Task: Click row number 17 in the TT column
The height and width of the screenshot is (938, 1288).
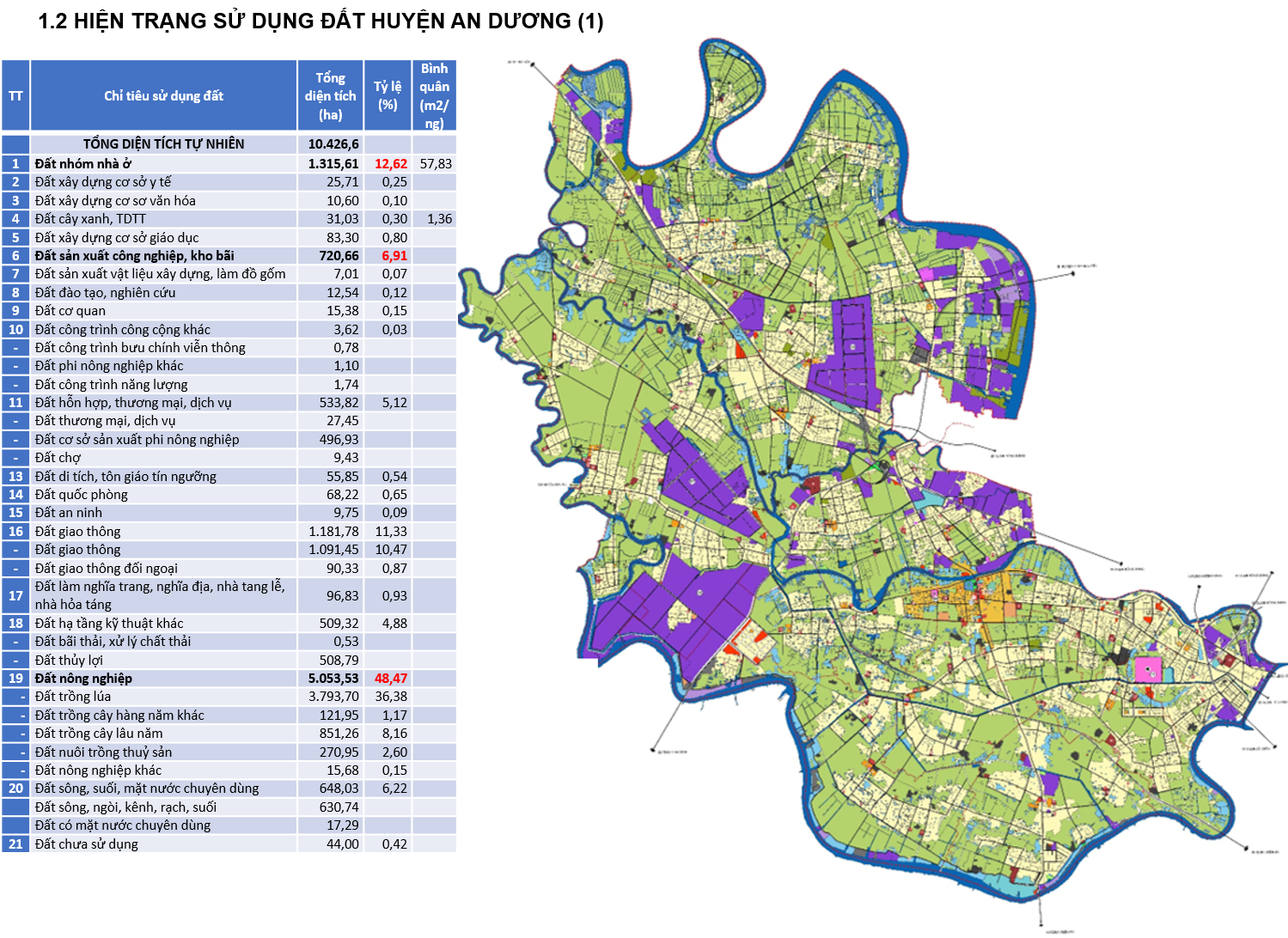Action: [x=15, y=595]
